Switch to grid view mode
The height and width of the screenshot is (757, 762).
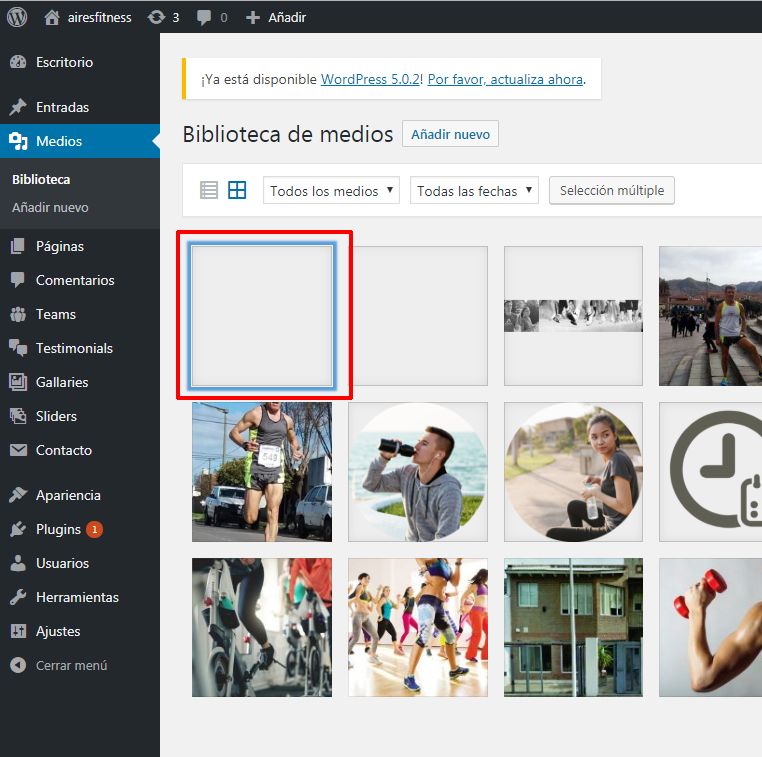click(x=237, y=190)
